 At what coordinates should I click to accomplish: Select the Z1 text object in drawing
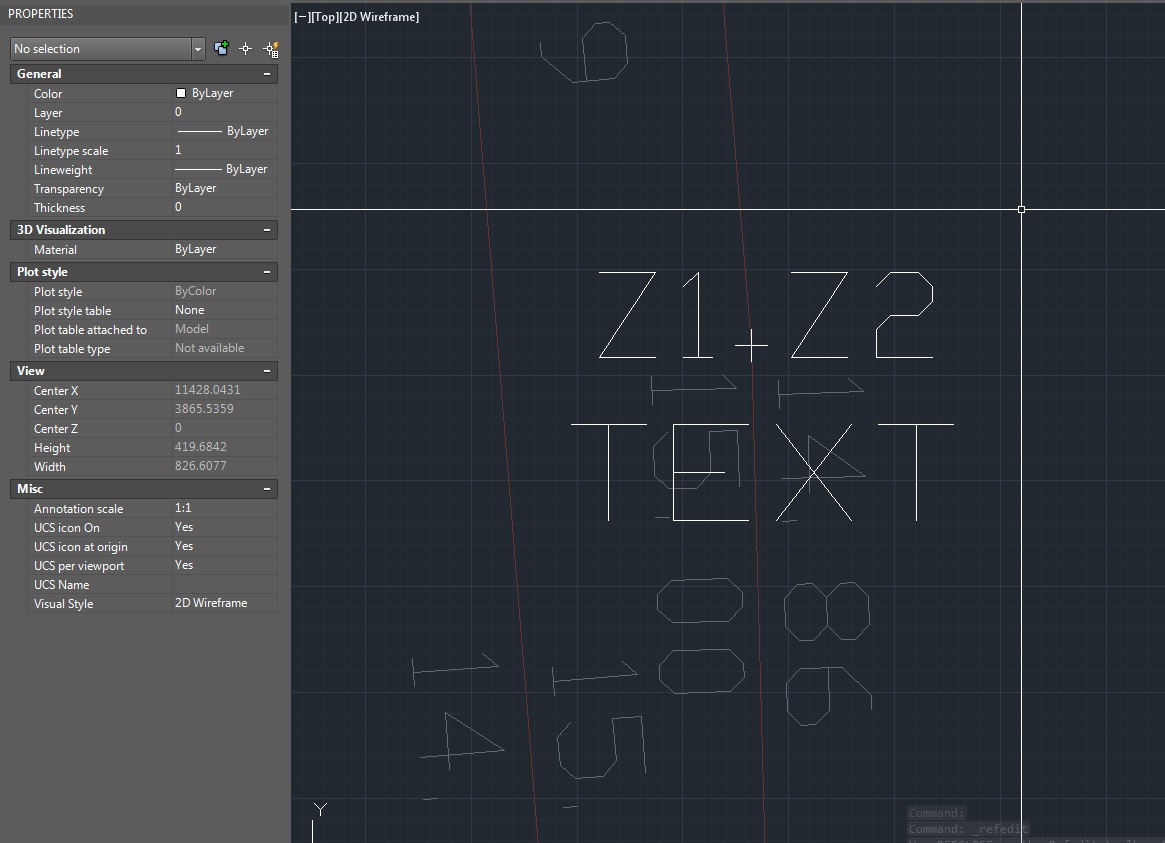(657, 315)
